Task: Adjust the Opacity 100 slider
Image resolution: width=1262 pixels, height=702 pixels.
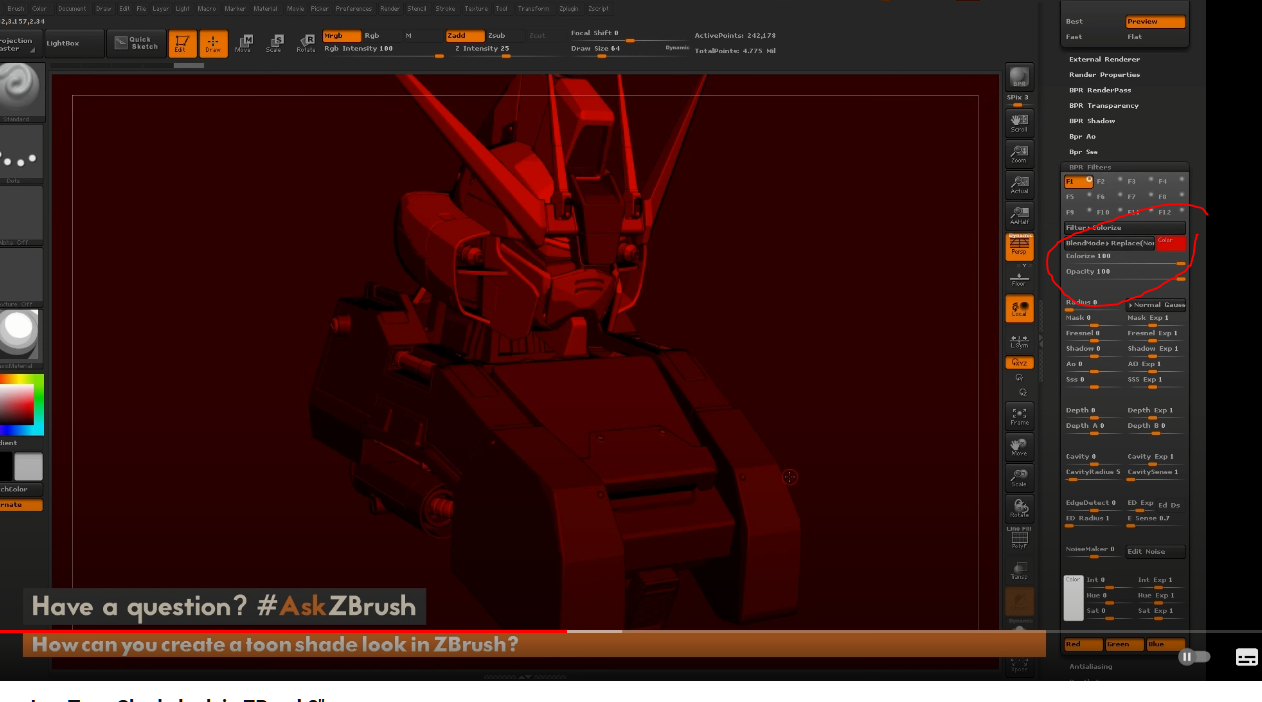Action: (x=1125, y=273)
